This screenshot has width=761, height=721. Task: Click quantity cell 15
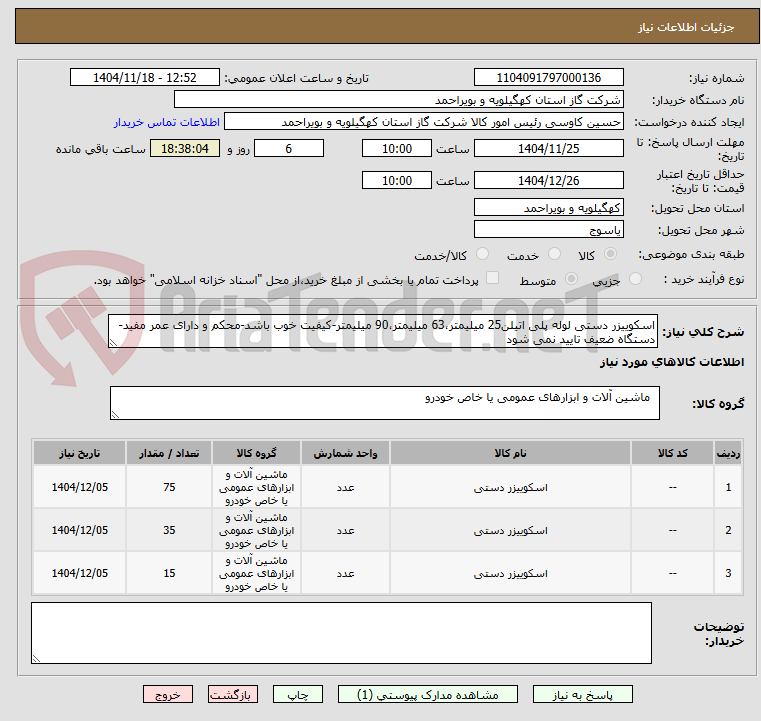[169, 574]
